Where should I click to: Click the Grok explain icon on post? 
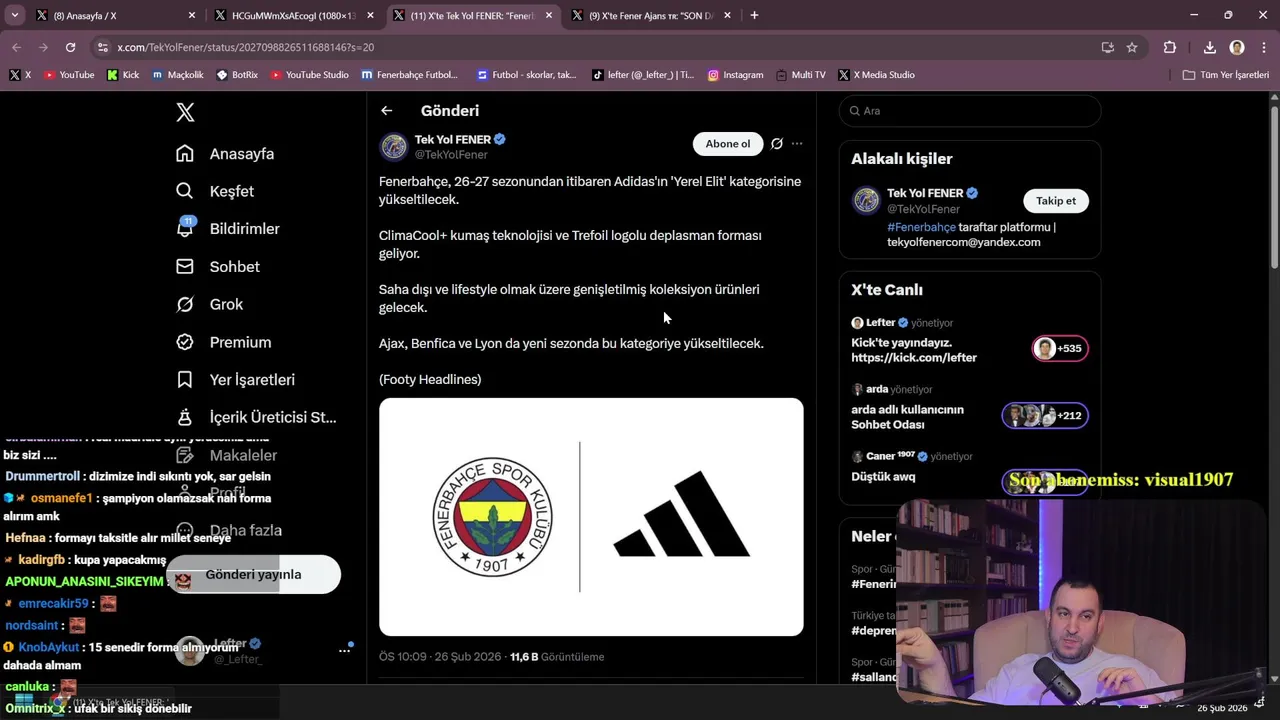777,144
